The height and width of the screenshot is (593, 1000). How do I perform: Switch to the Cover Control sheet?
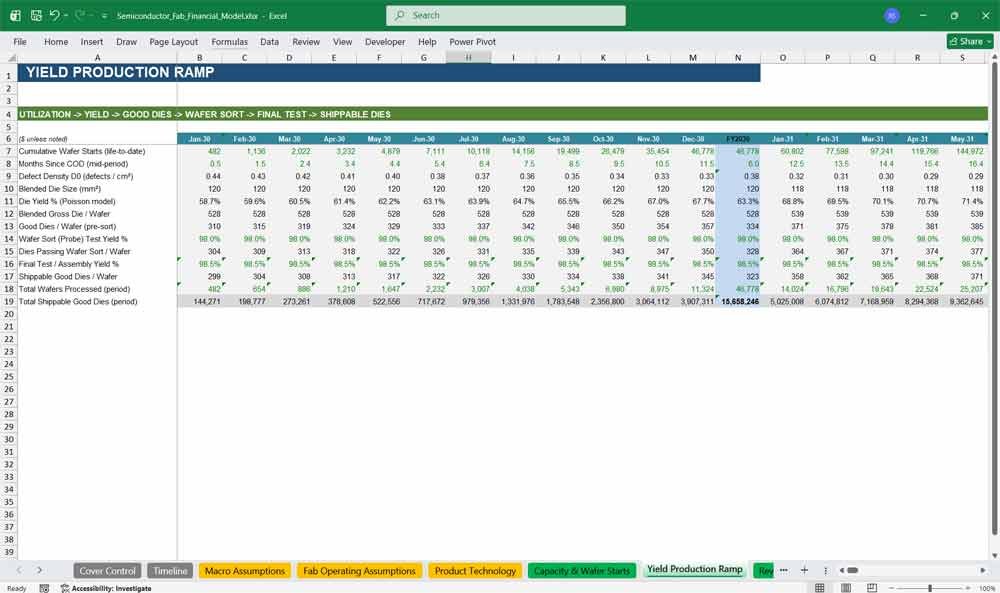[x=107, y=571]
